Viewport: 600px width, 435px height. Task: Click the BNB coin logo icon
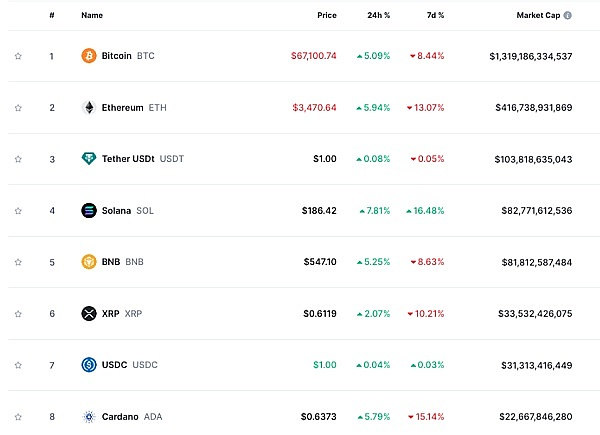89,262
